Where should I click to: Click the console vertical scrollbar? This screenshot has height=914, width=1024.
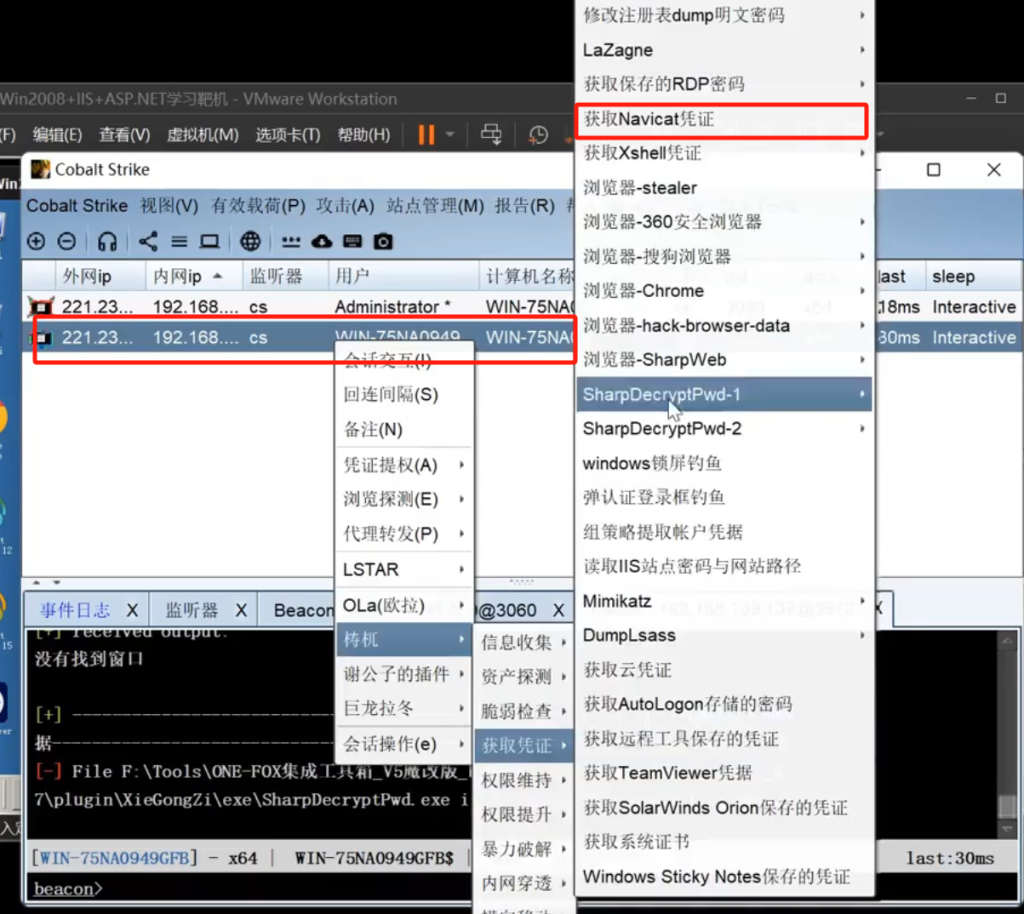pyautogui.click(x=1008, y=734)
